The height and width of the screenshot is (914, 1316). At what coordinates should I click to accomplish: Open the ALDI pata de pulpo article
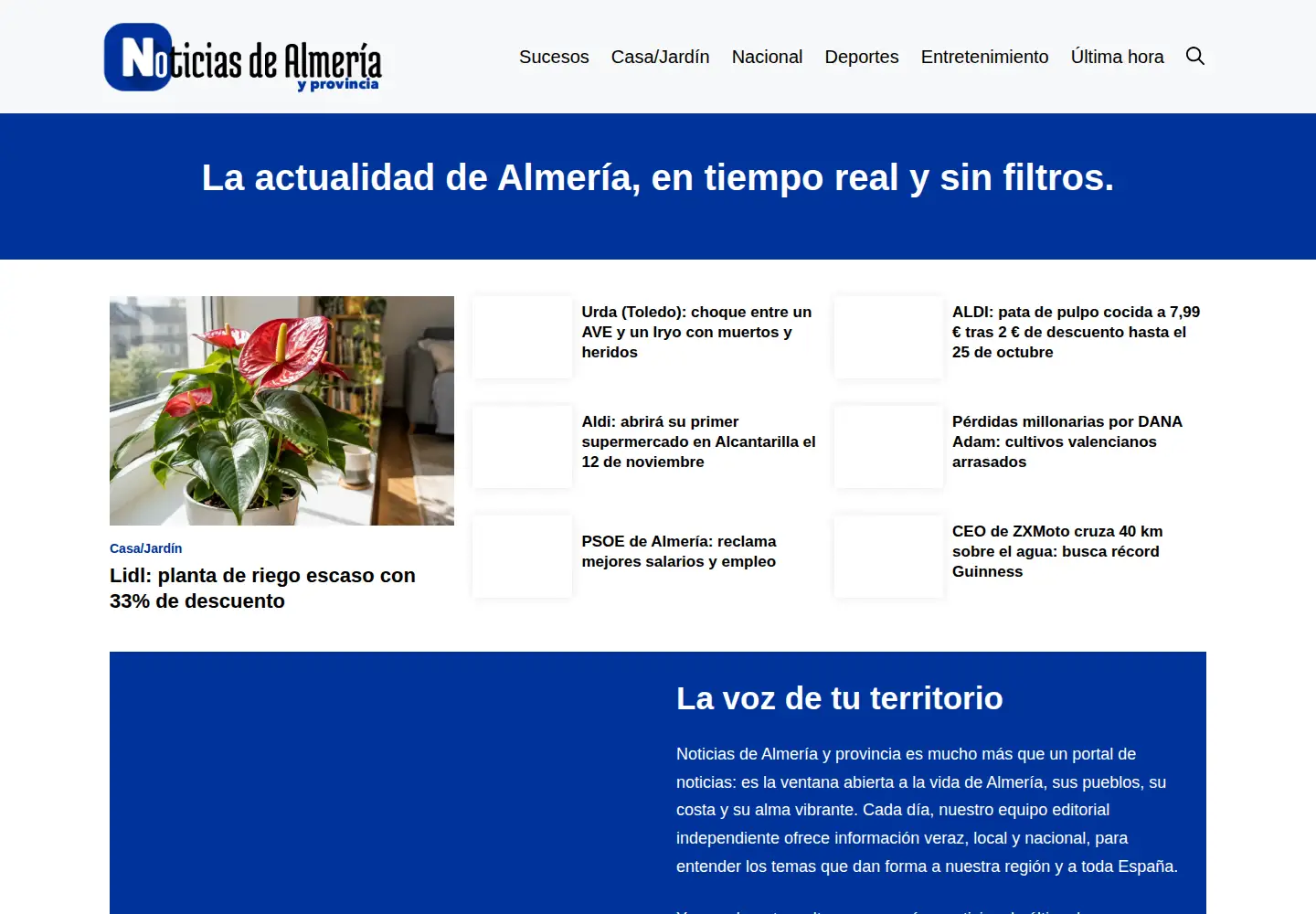[x=1076, y=332]
